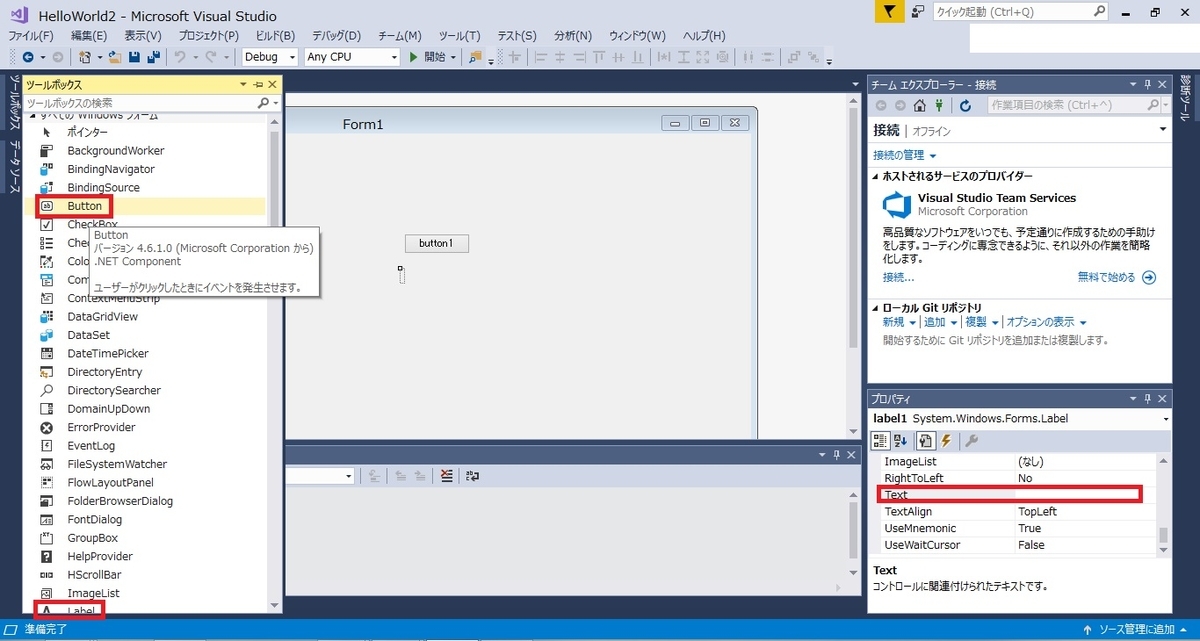Select DateTimePicker in the Toolbox
Image resolution: width=1200 pixels, height=641 pixels.
107,353
